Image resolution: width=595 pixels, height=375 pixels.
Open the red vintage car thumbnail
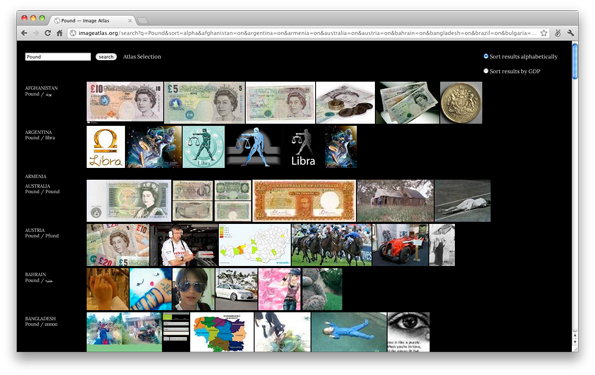click(400, 245)
